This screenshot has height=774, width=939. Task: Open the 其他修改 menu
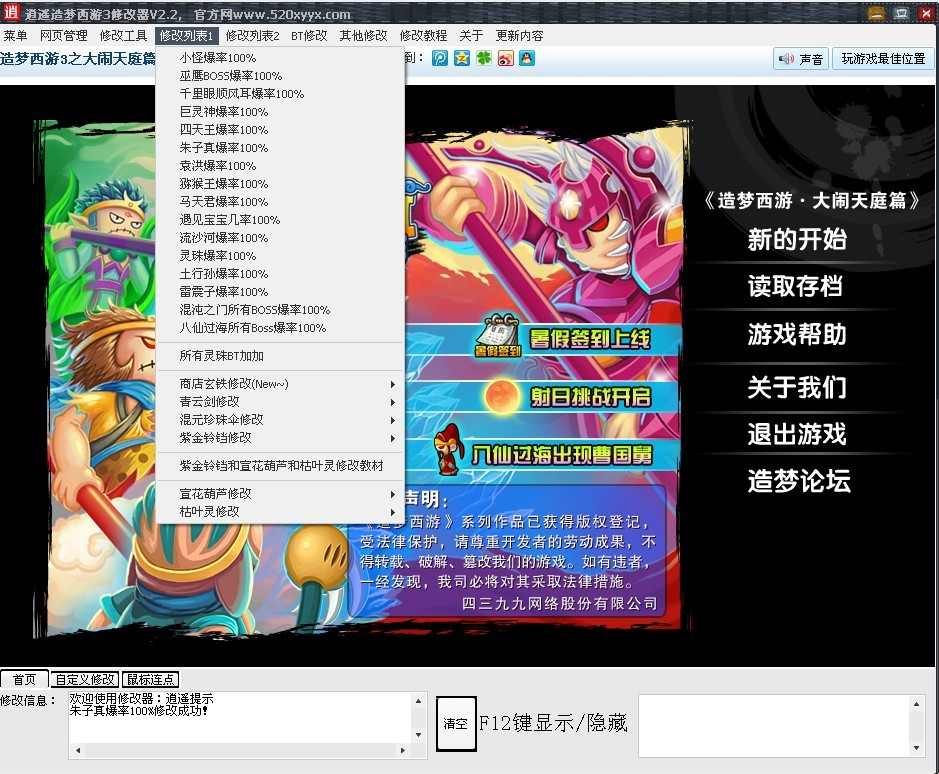tap(364, 36)
